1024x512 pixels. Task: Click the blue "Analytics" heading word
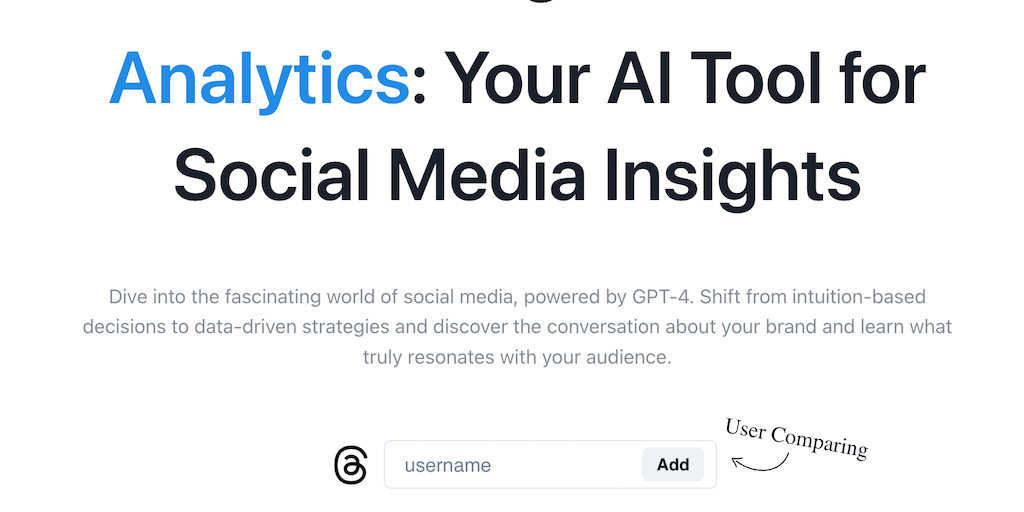pos(259,79)
